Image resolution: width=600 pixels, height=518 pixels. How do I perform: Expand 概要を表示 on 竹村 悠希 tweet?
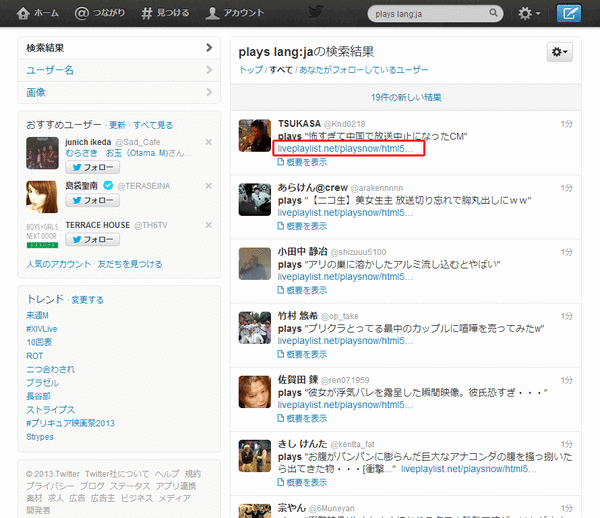[302, 354]
